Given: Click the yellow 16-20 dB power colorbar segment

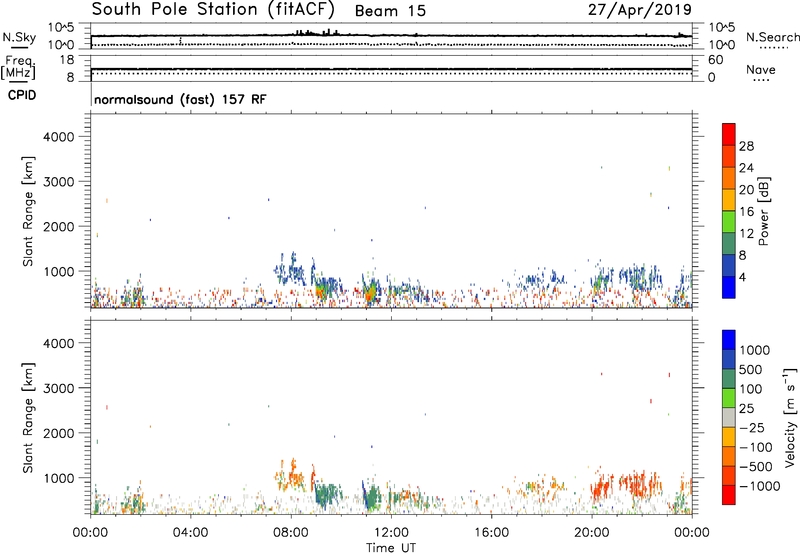Looking at the screenshot, I should pyautogui.click(x=729, y=199).
